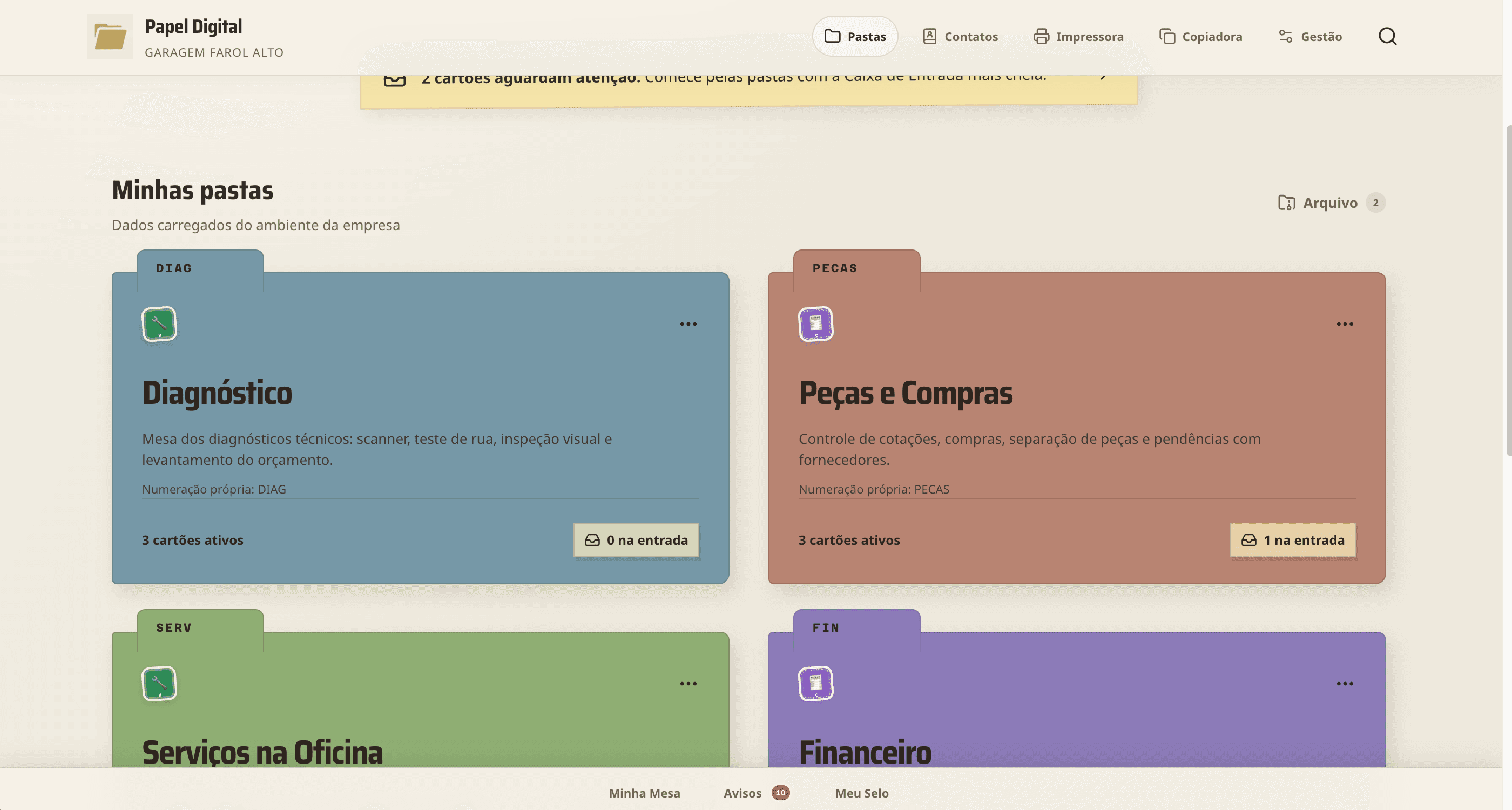Open Meu Selo in bottom bar

pos(862,793)
